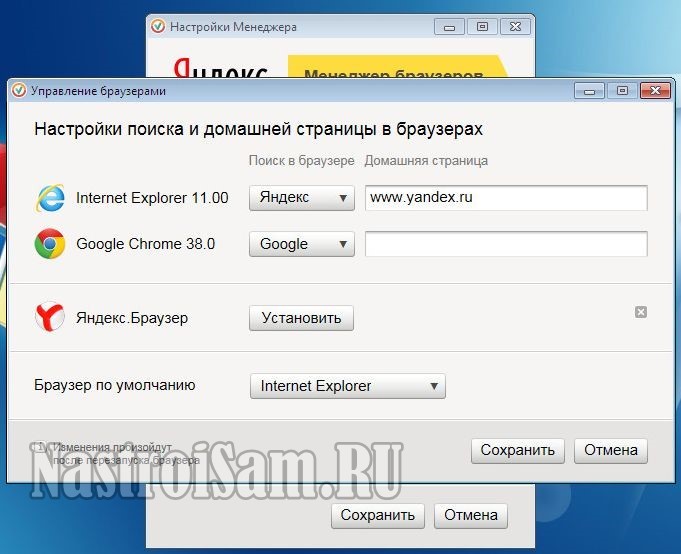
Task: Click Сохранить in Управление браузерами
Action: point(518,450)
